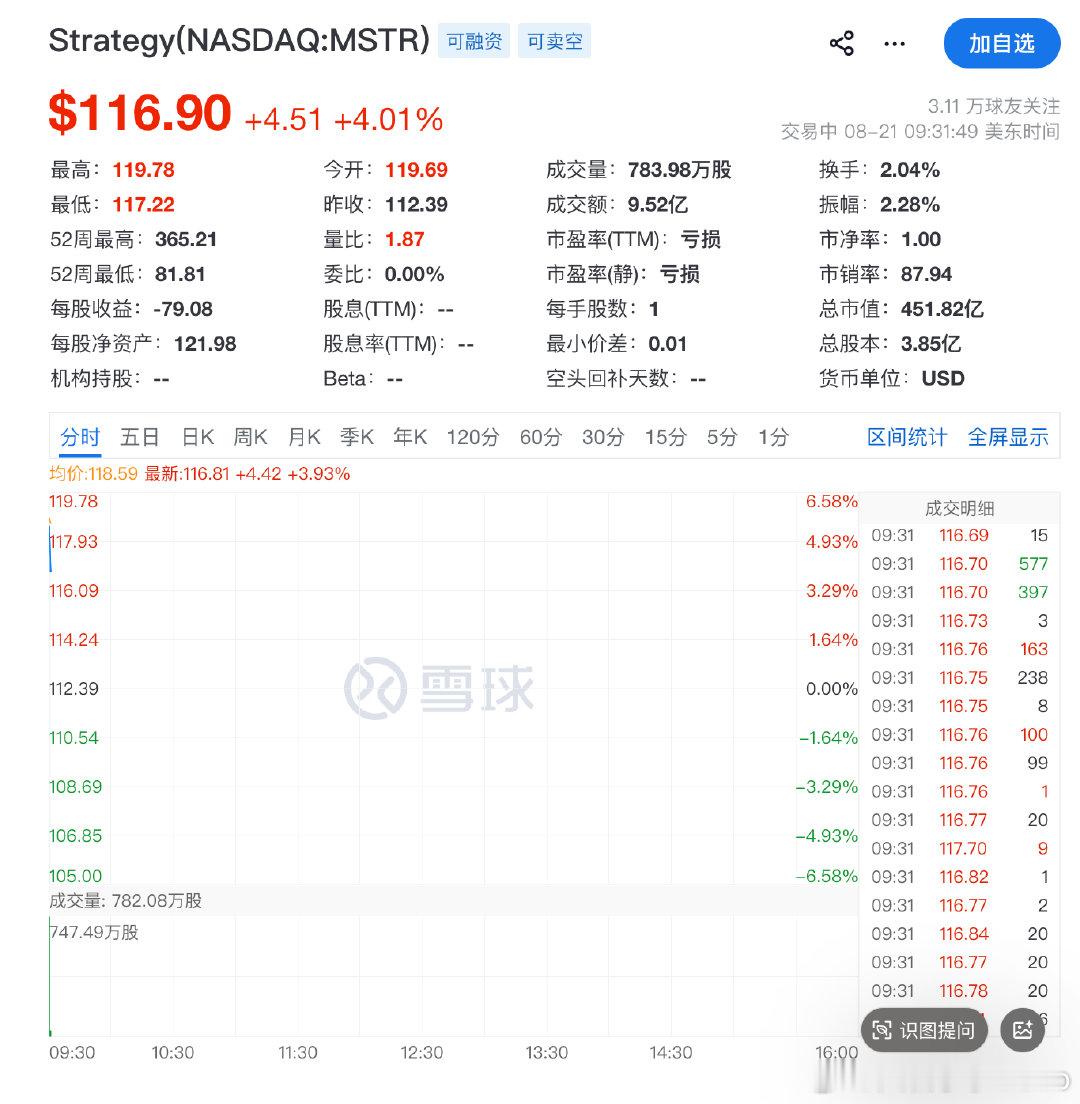Click the 每股净资产 value 121.98
This screenshot has height=1104, width=1080.
(205, 344)
